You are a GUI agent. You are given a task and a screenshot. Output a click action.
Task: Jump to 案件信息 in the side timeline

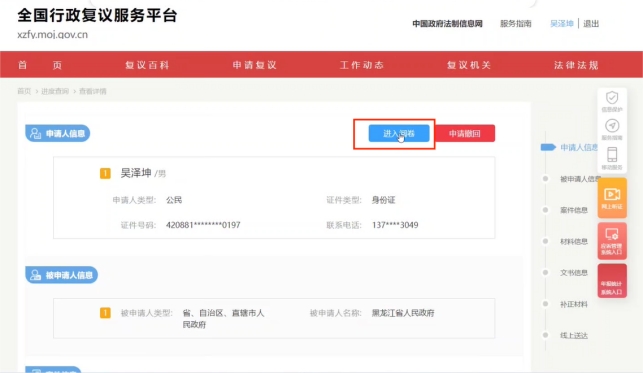point(574,210)
